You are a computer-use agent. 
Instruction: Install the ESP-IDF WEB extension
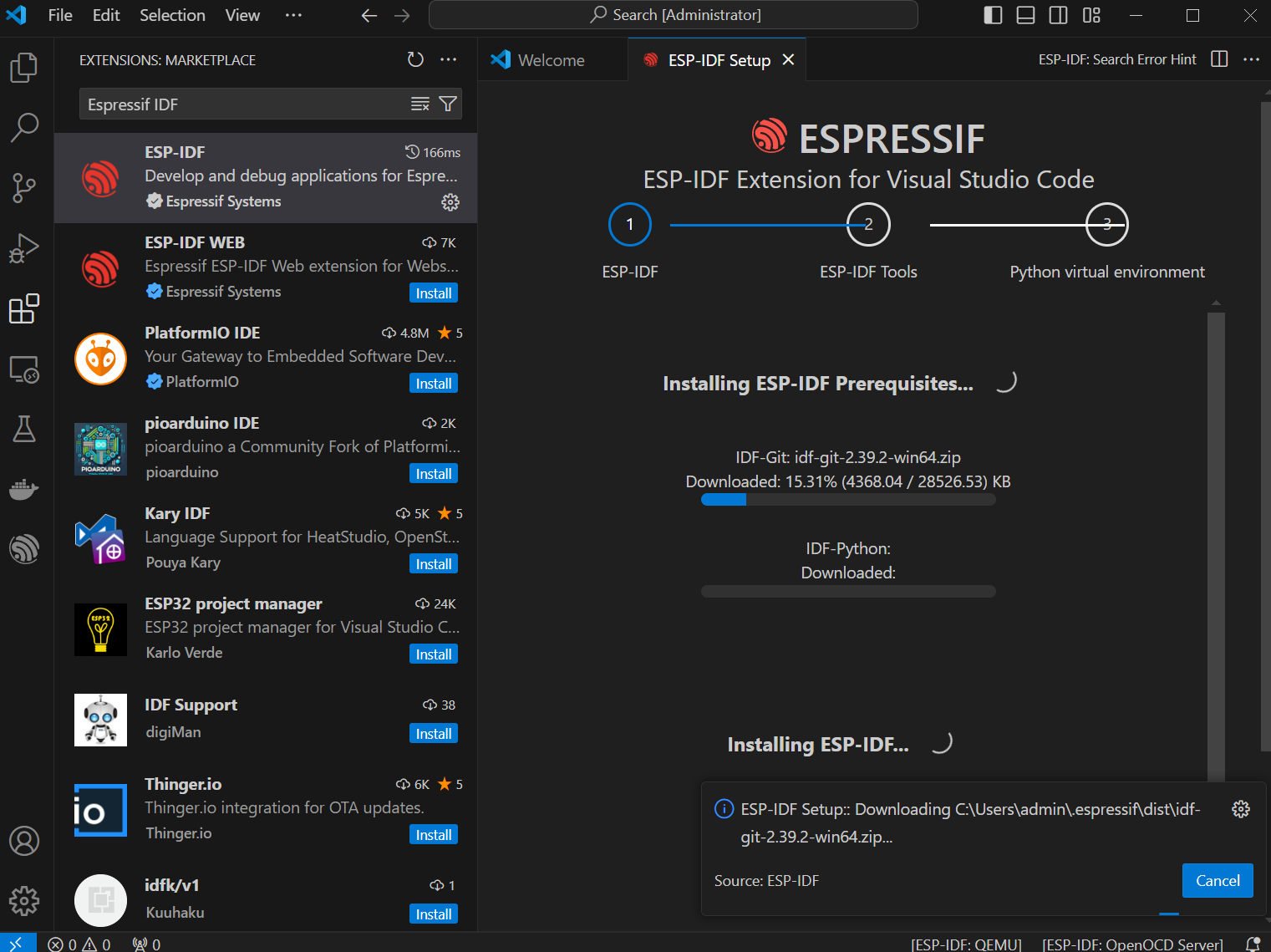434,293
